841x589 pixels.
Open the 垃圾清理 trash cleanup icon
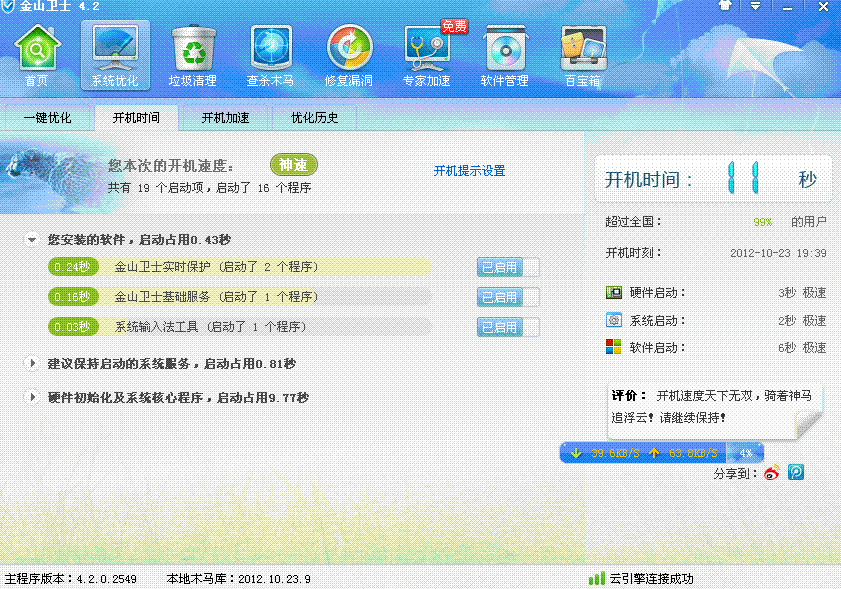[x=193, y=55]
